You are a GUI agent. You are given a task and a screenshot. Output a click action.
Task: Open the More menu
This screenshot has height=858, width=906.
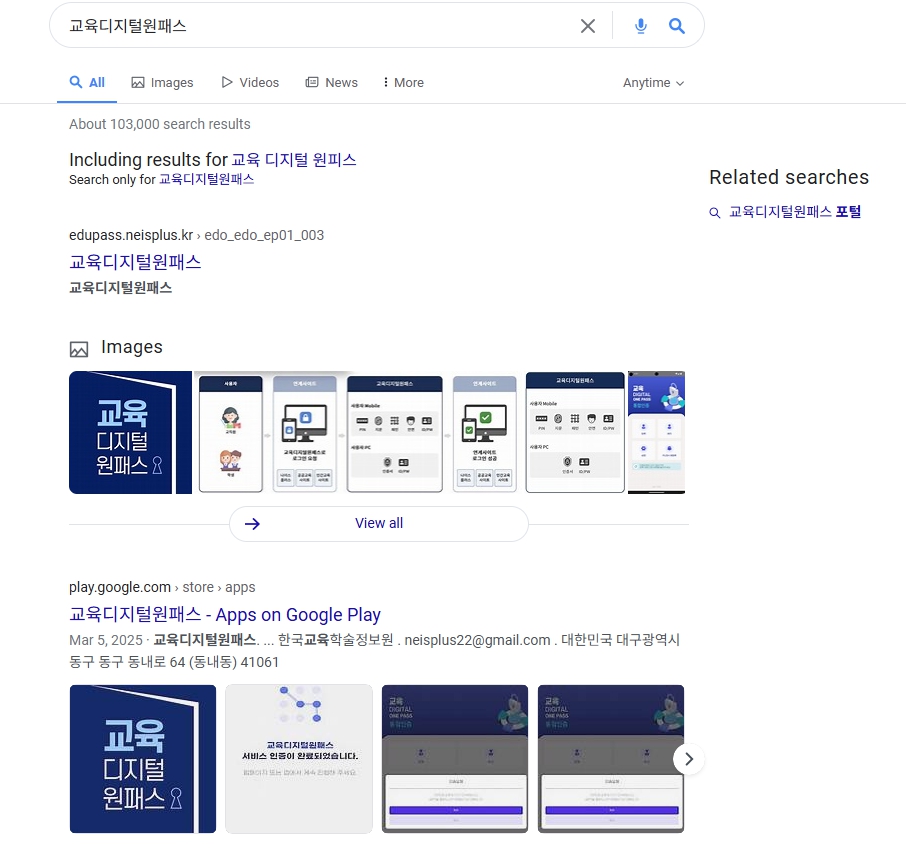pyautogui.click(x=403, y=83)
